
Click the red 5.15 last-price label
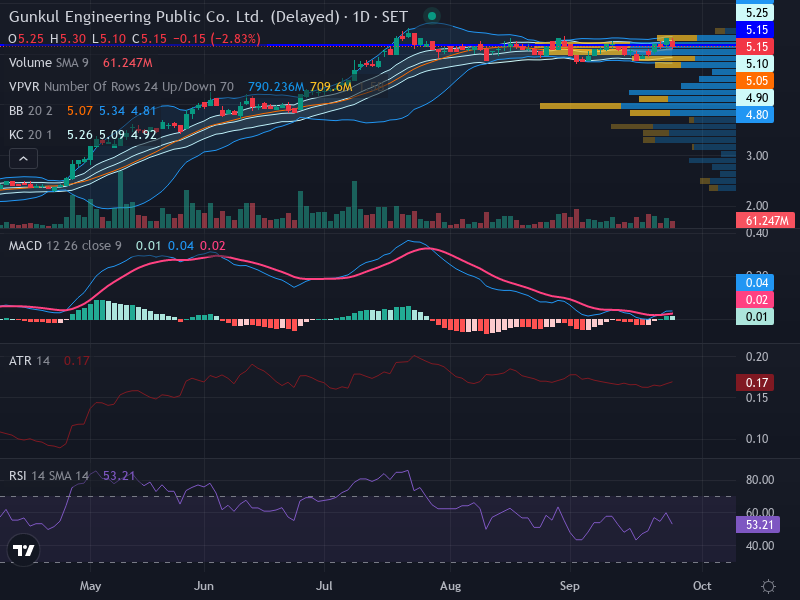point(755,46)
